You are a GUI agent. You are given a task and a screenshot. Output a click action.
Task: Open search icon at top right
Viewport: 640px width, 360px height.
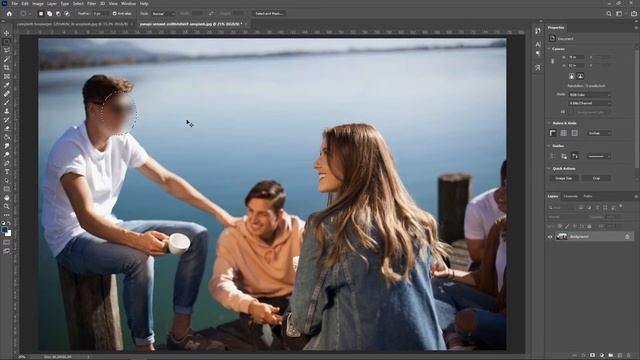pyautogui.click(x=609, y=13)
